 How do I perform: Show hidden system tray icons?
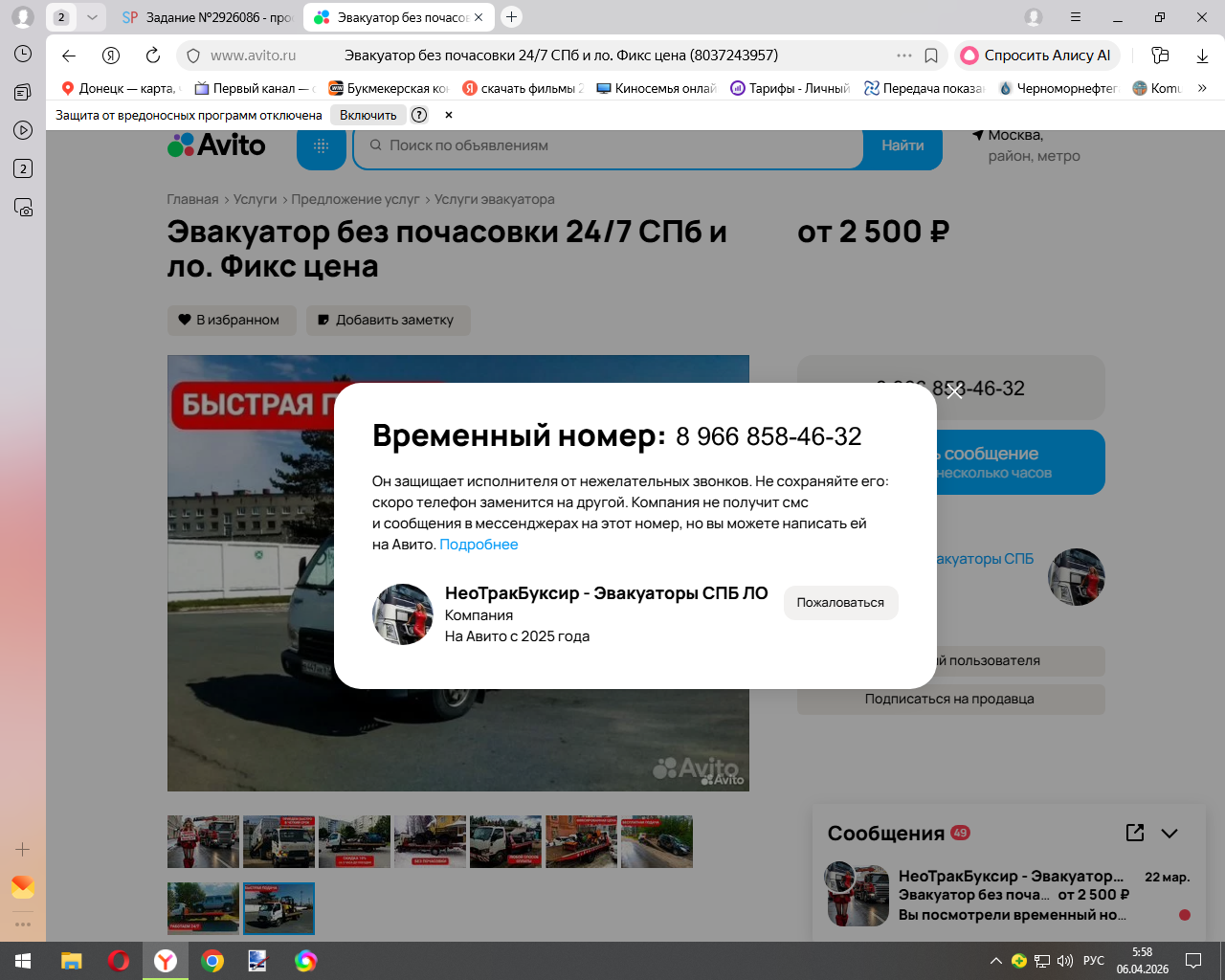996,961
